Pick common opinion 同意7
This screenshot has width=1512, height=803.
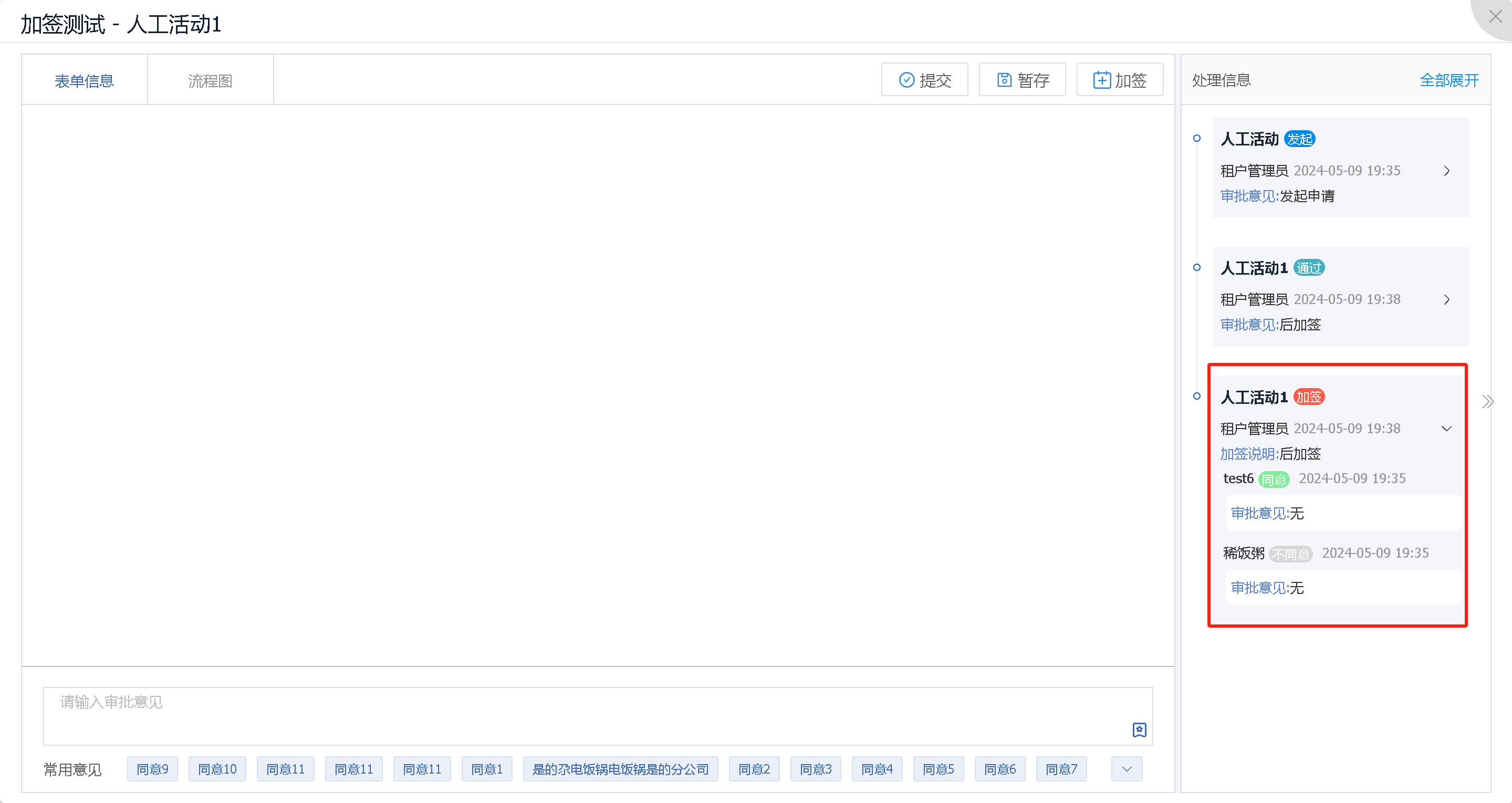(1061, 769)
